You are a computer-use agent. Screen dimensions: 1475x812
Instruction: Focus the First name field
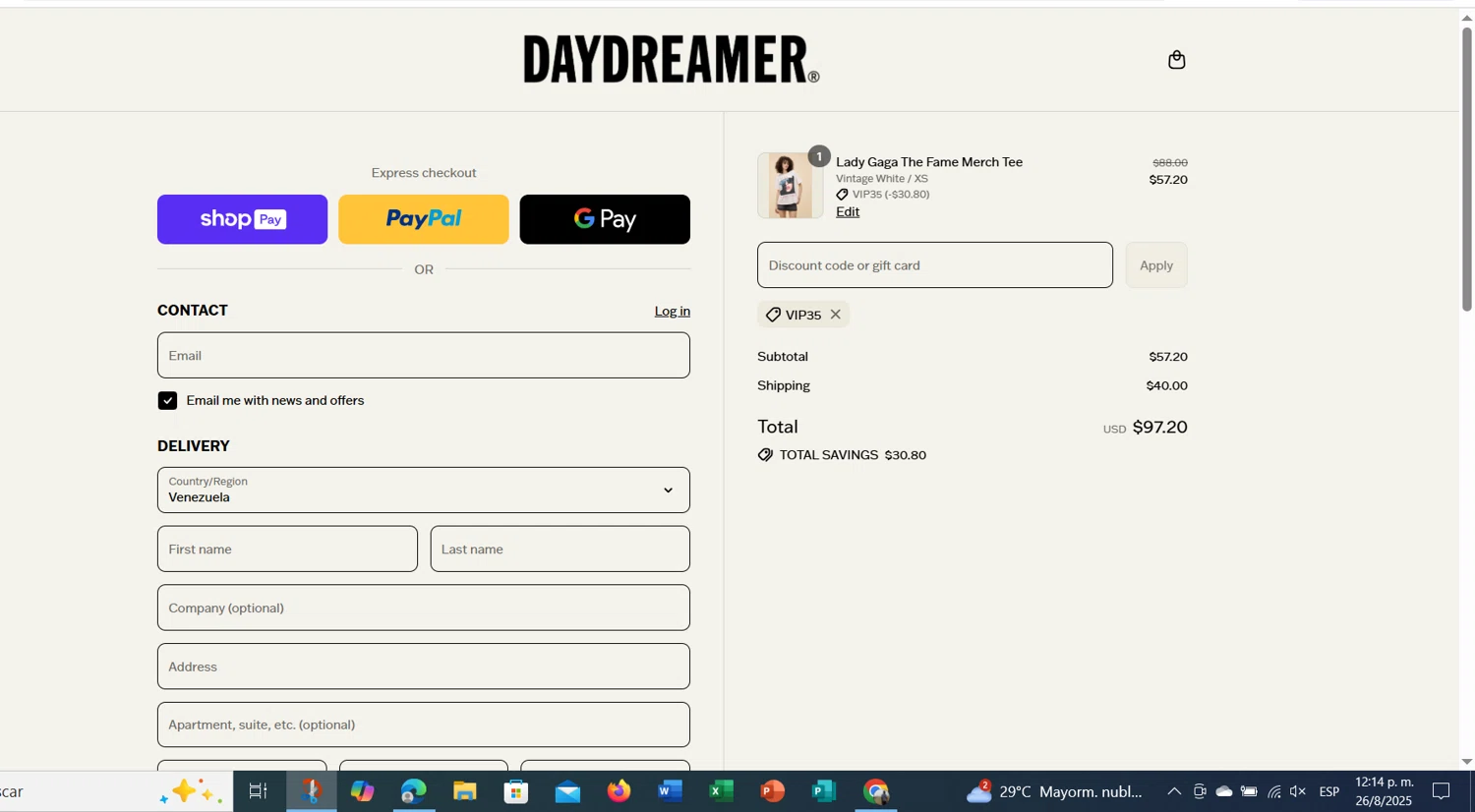[x=287, y=549]
